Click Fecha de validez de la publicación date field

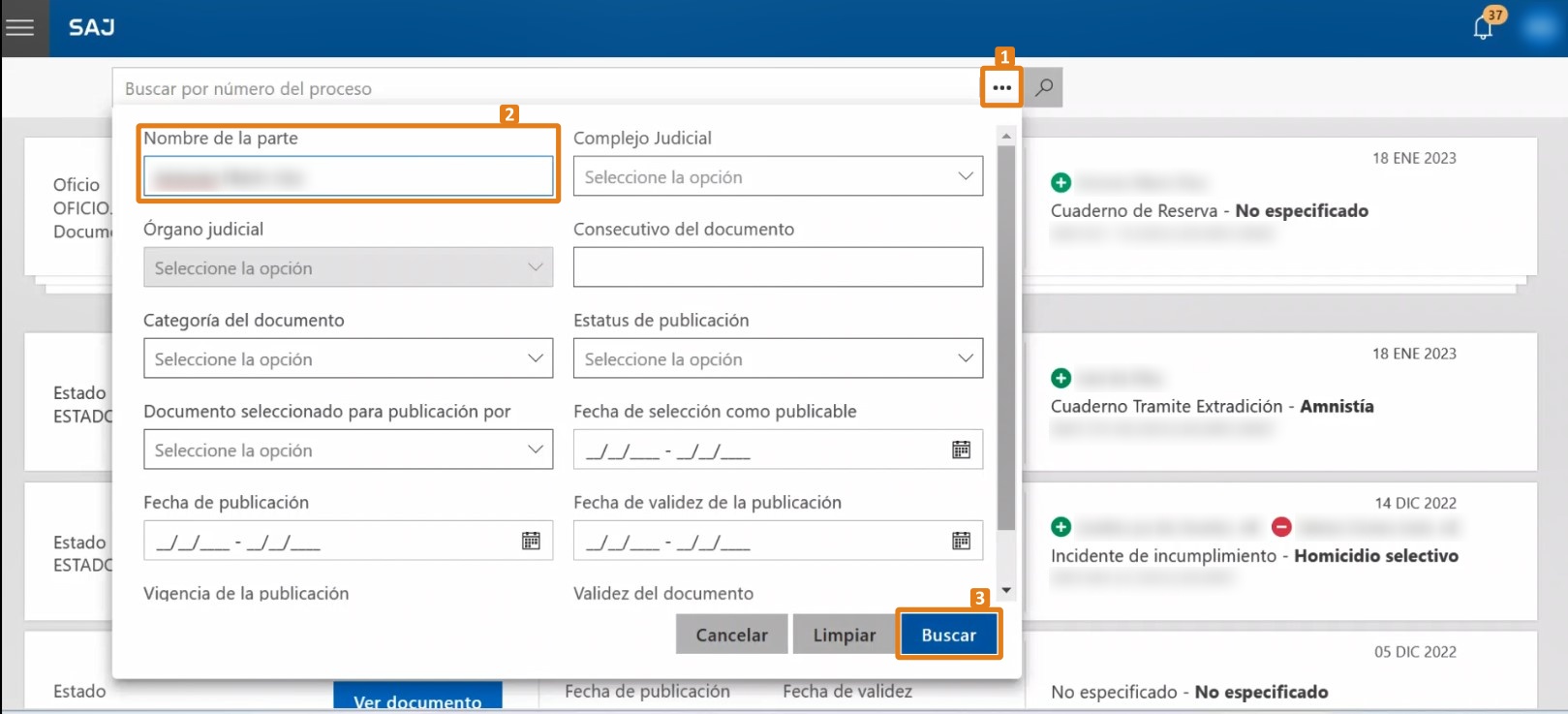point(778,541)
